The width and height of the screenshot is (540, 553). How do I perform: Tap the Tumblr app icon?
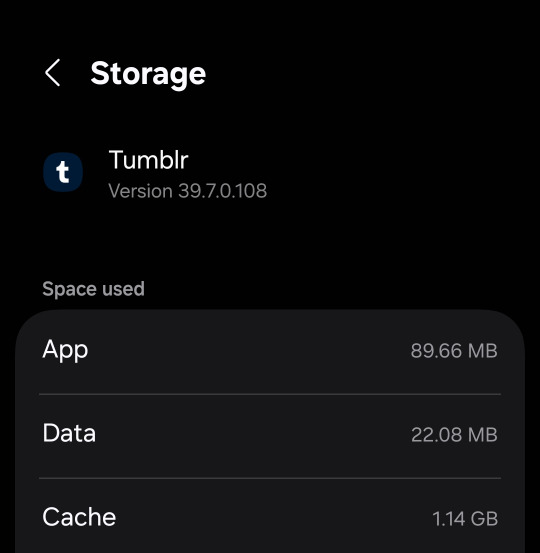point(63,172)
